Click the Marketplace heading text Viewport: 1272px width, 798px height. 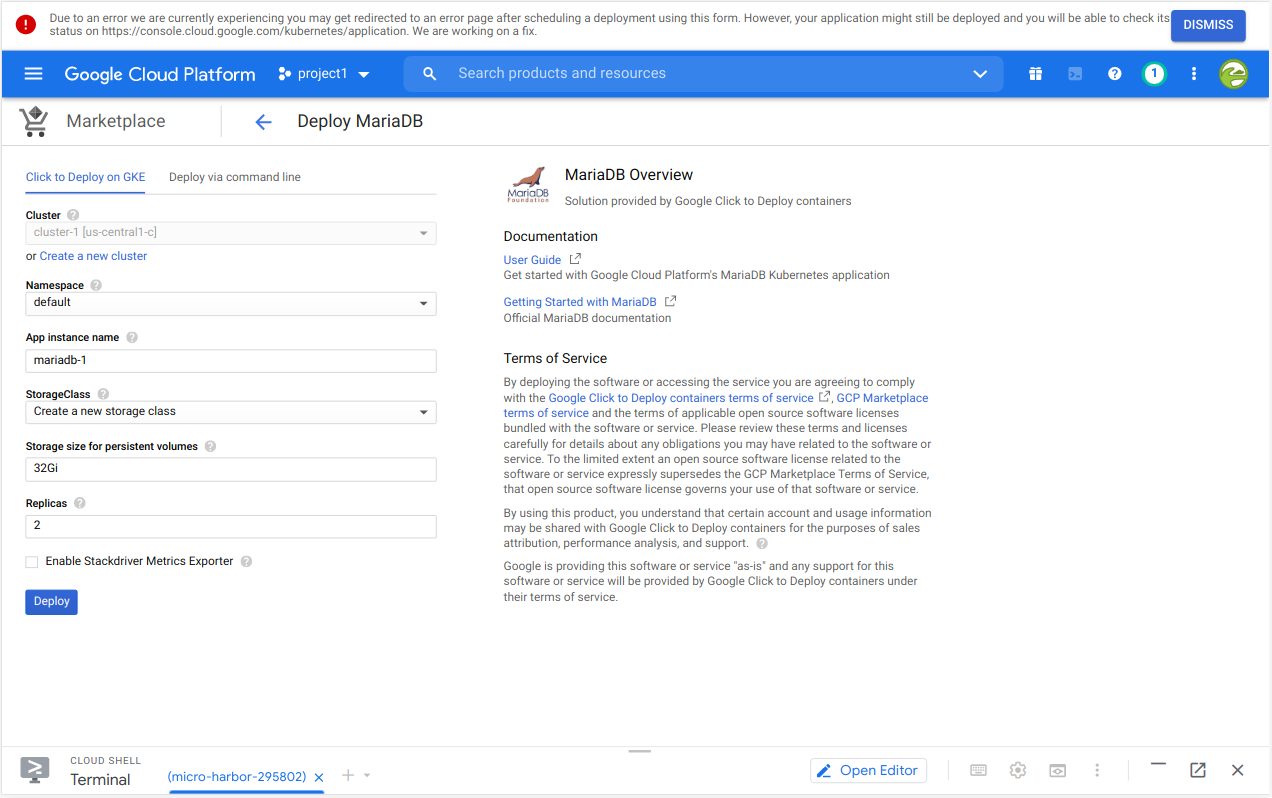[x=116, y=122]
